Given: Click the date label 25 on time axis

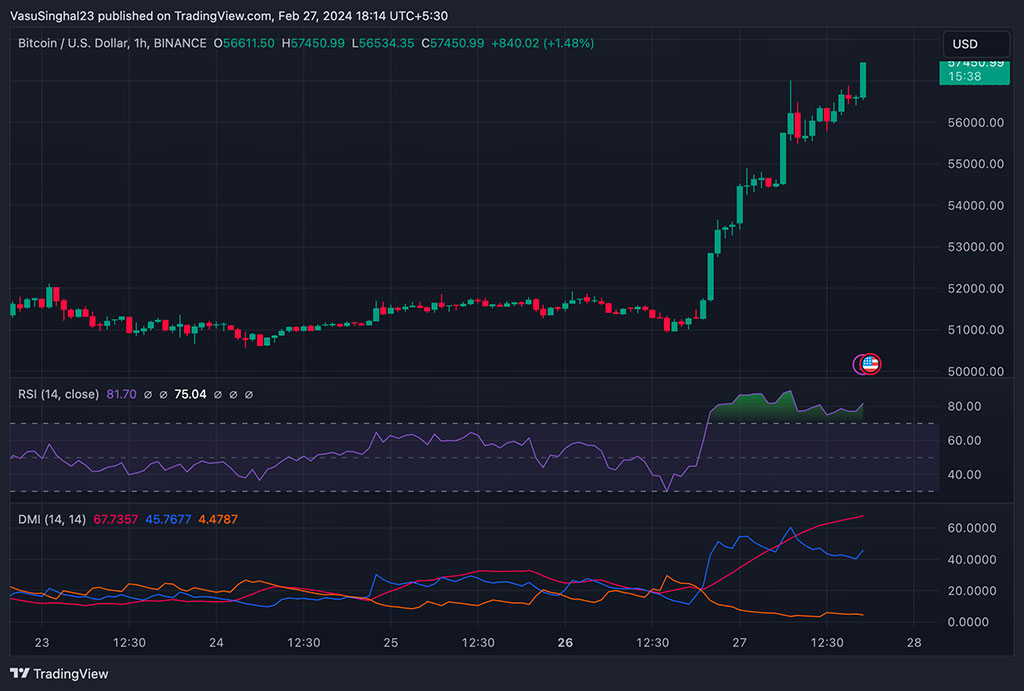Looking at the screenshot, I should 391,643.
